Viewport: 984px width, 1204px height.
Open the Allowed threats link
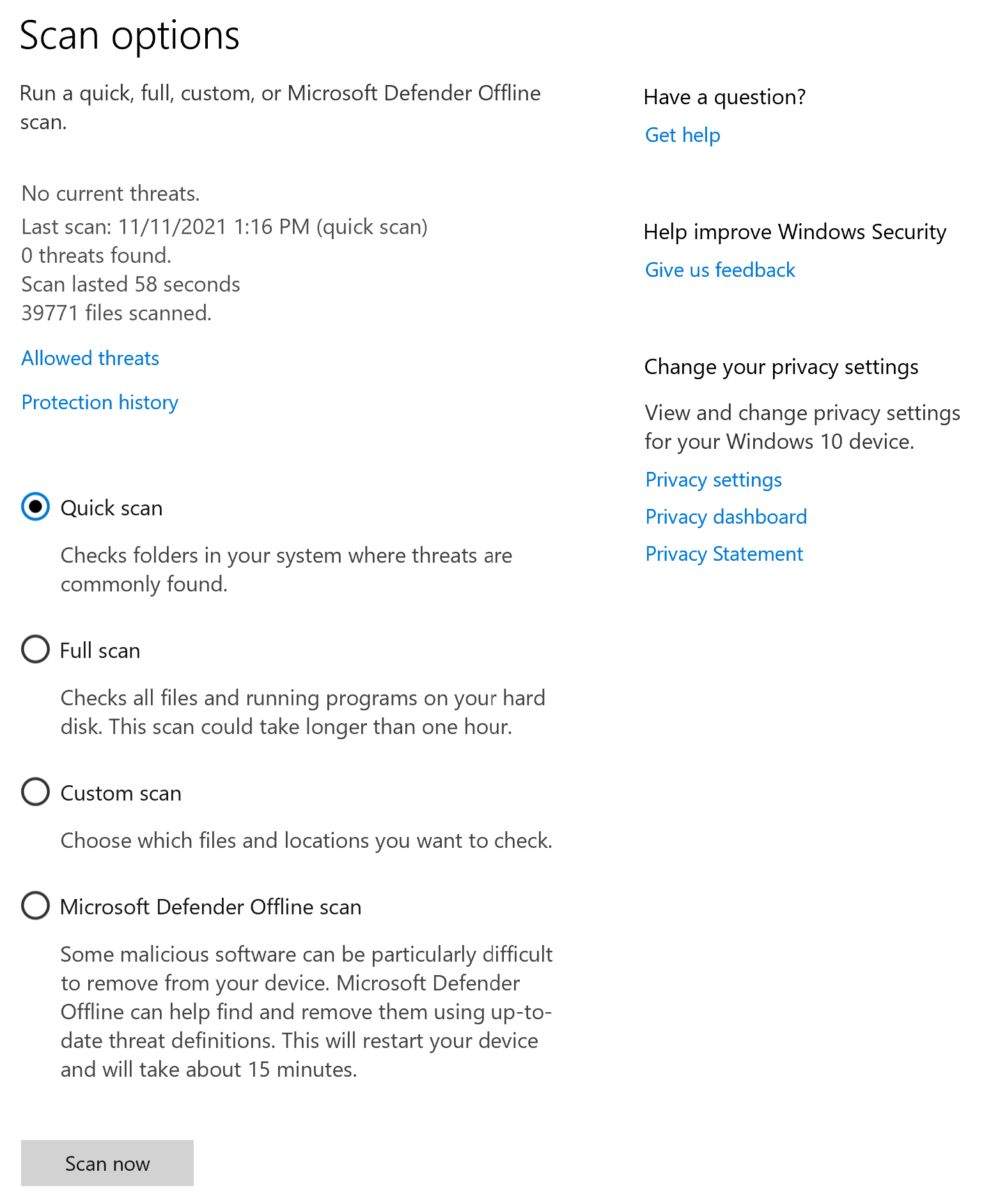pyautogui.click(x=90, y=358)
